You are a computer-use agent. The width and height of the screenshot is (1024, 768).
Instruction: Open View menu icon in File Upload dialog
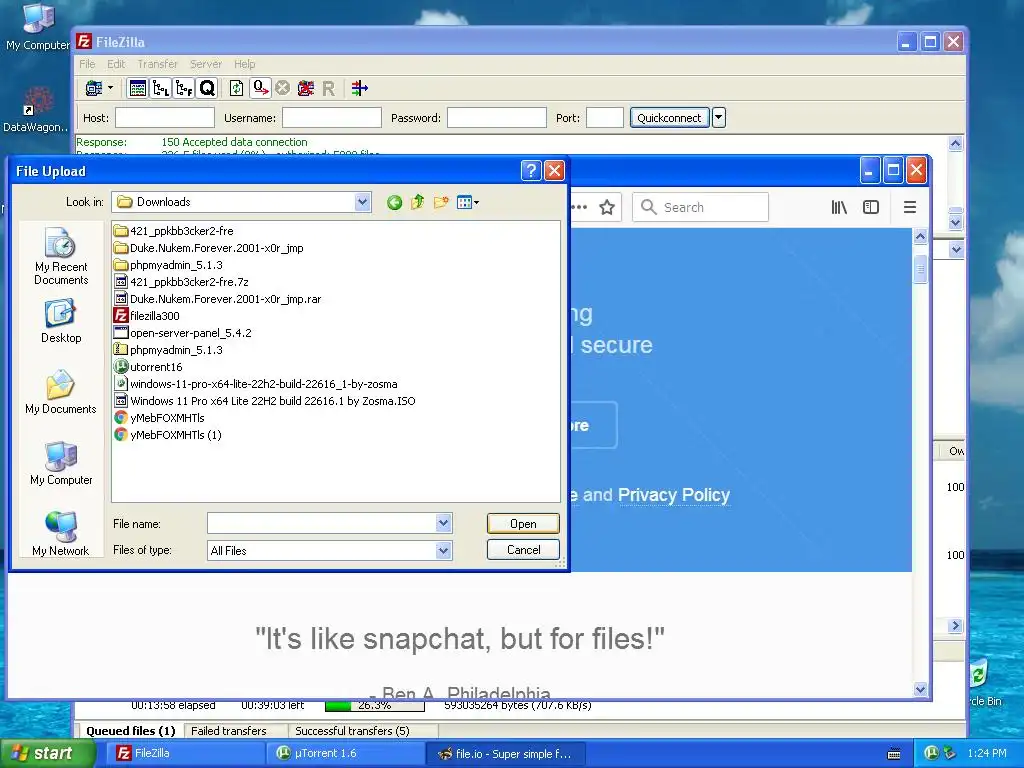coord(468,202)
